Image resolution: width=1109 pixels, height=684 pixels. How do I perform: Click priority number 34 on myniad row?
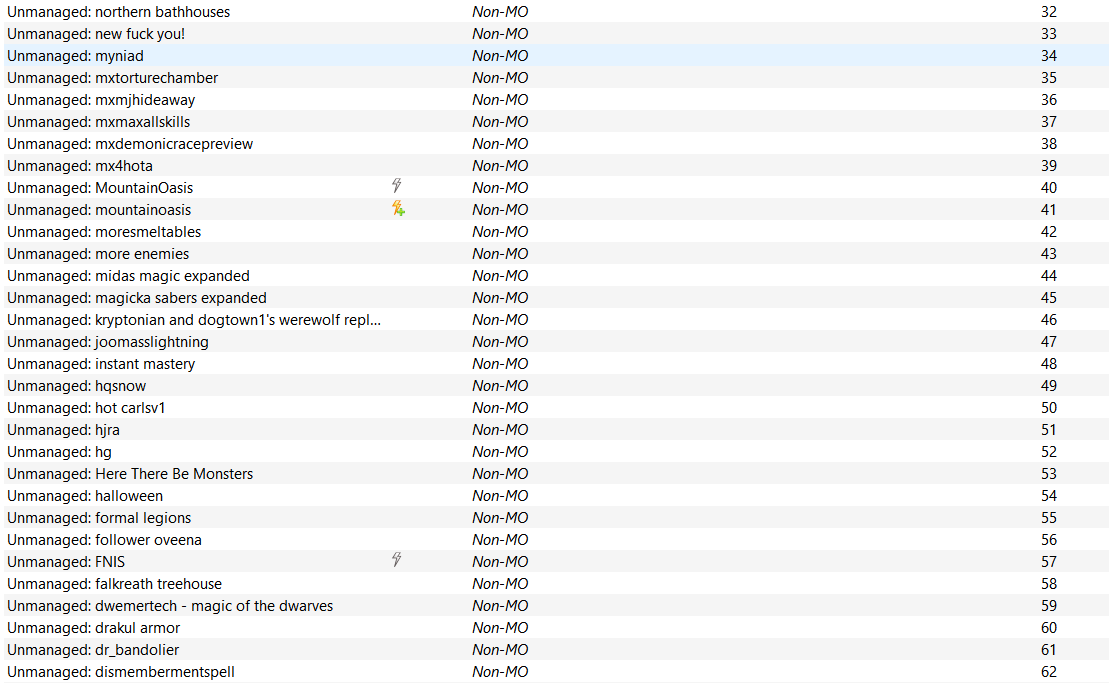click(x=1049, y=56)
